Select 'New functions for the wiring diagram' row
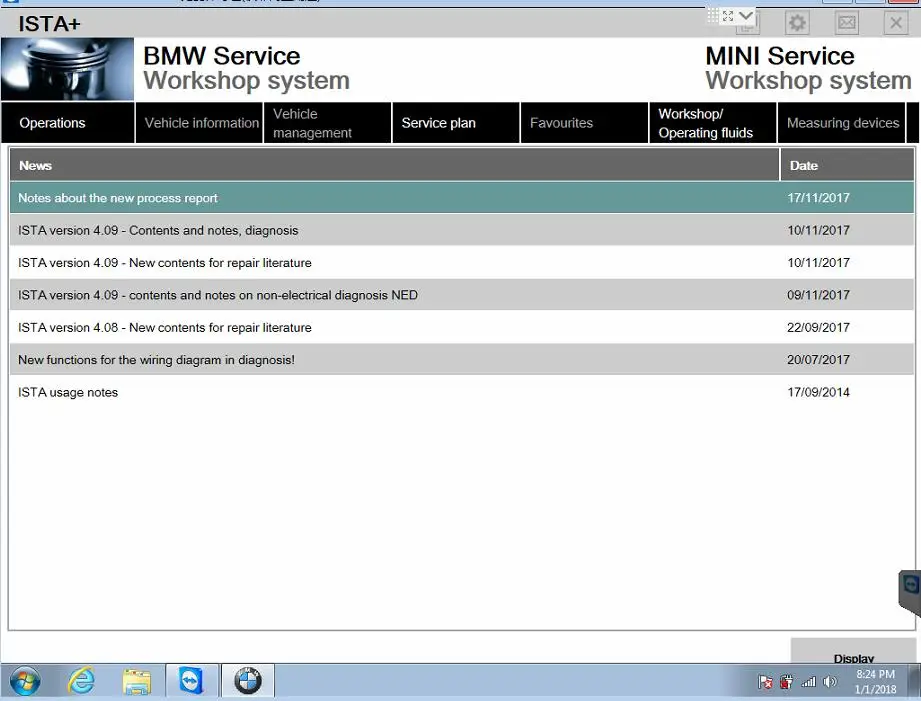Viewport: 921px width, 701px height. (x=462, y=360)
